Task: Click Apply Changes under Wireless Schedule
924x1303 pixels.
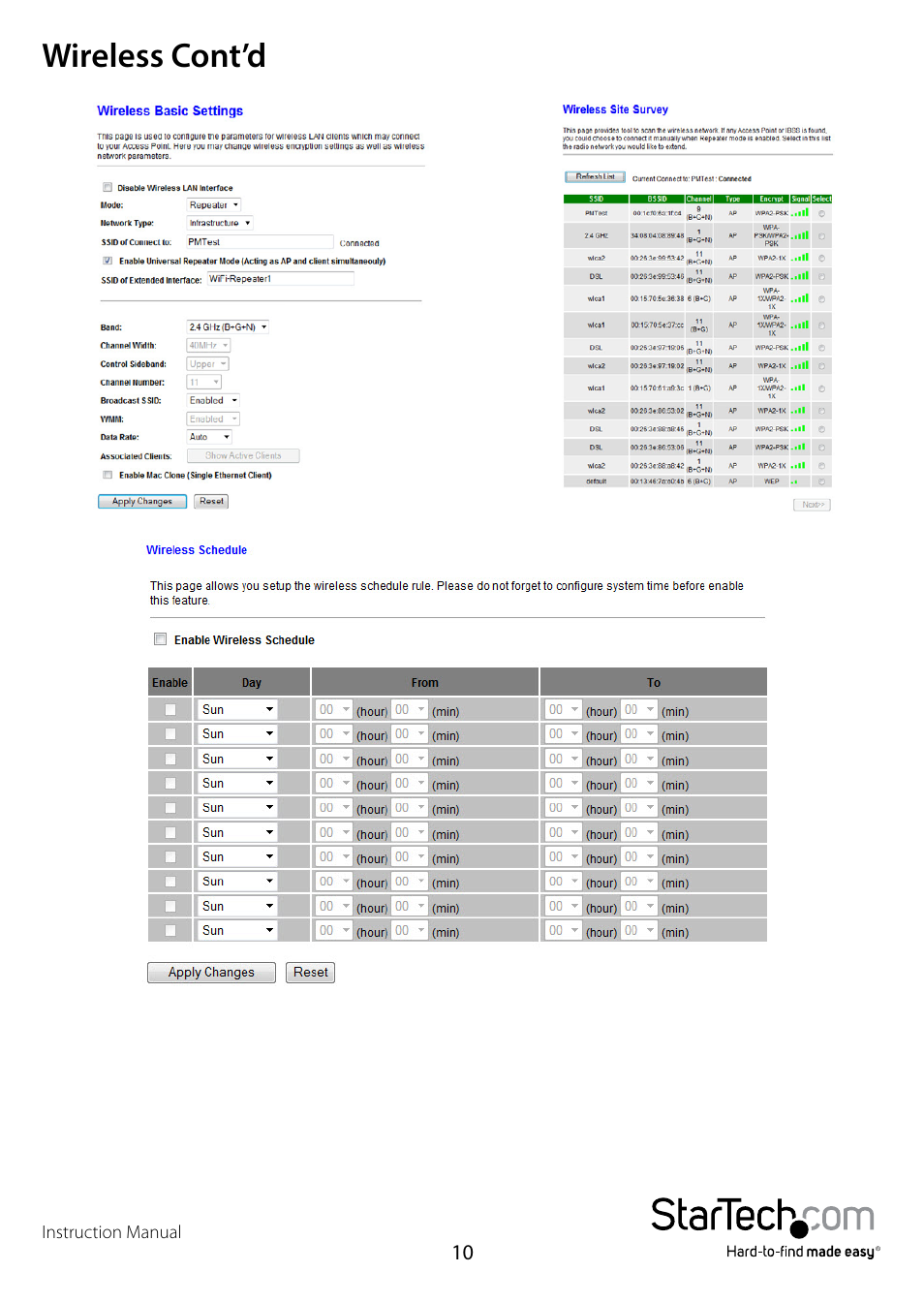Action: tap(211, 973)
